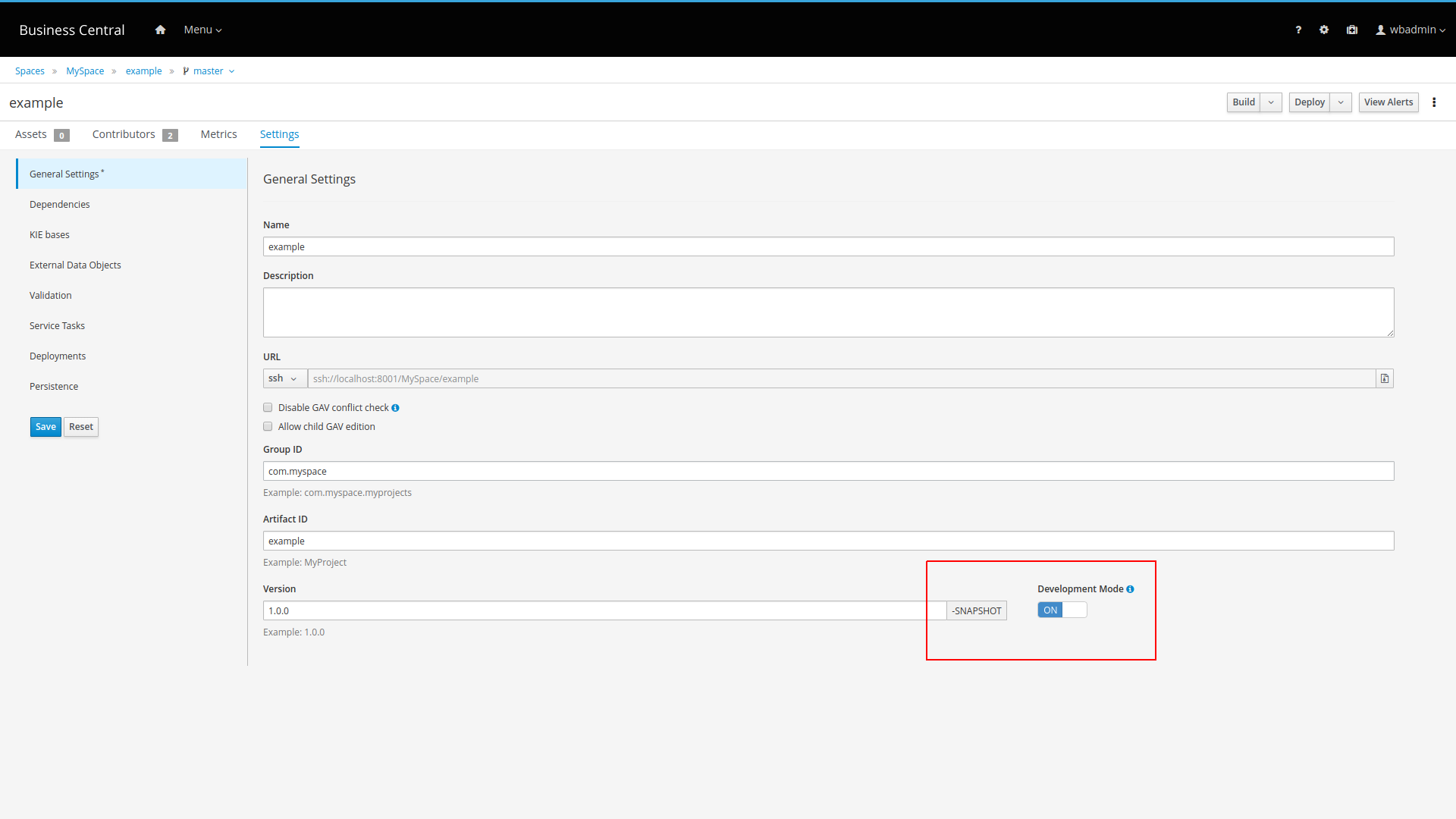Open the admin settings gear icon

1324,30
